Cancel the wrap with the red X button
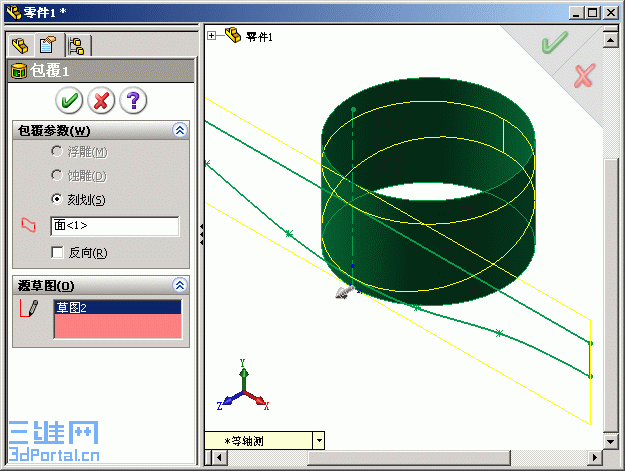Image resolution: width=625 pixels, height=471 pixels. point(101,100)
